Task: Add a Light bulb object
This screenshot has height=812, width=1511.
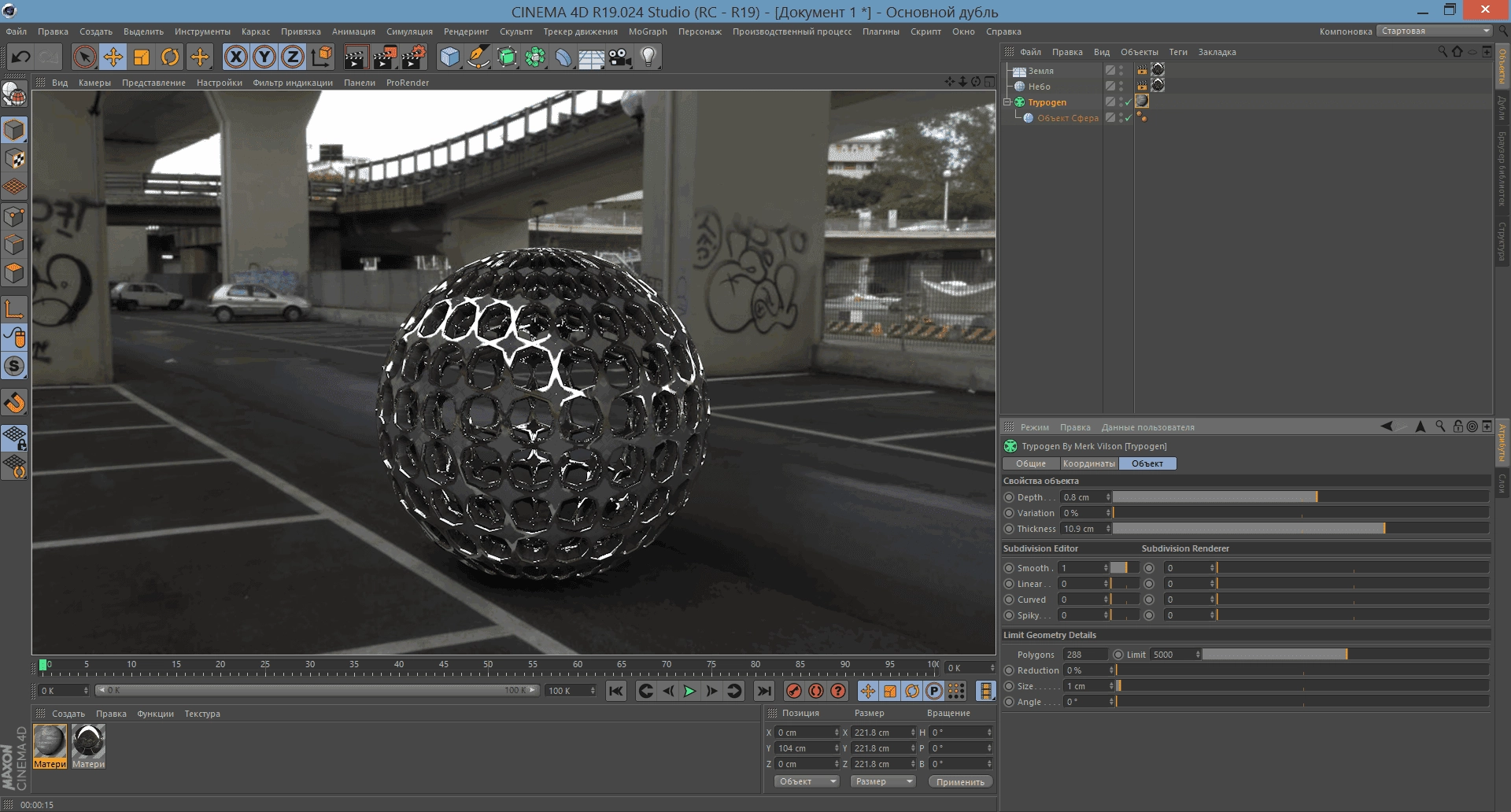Action: (648, 57)
